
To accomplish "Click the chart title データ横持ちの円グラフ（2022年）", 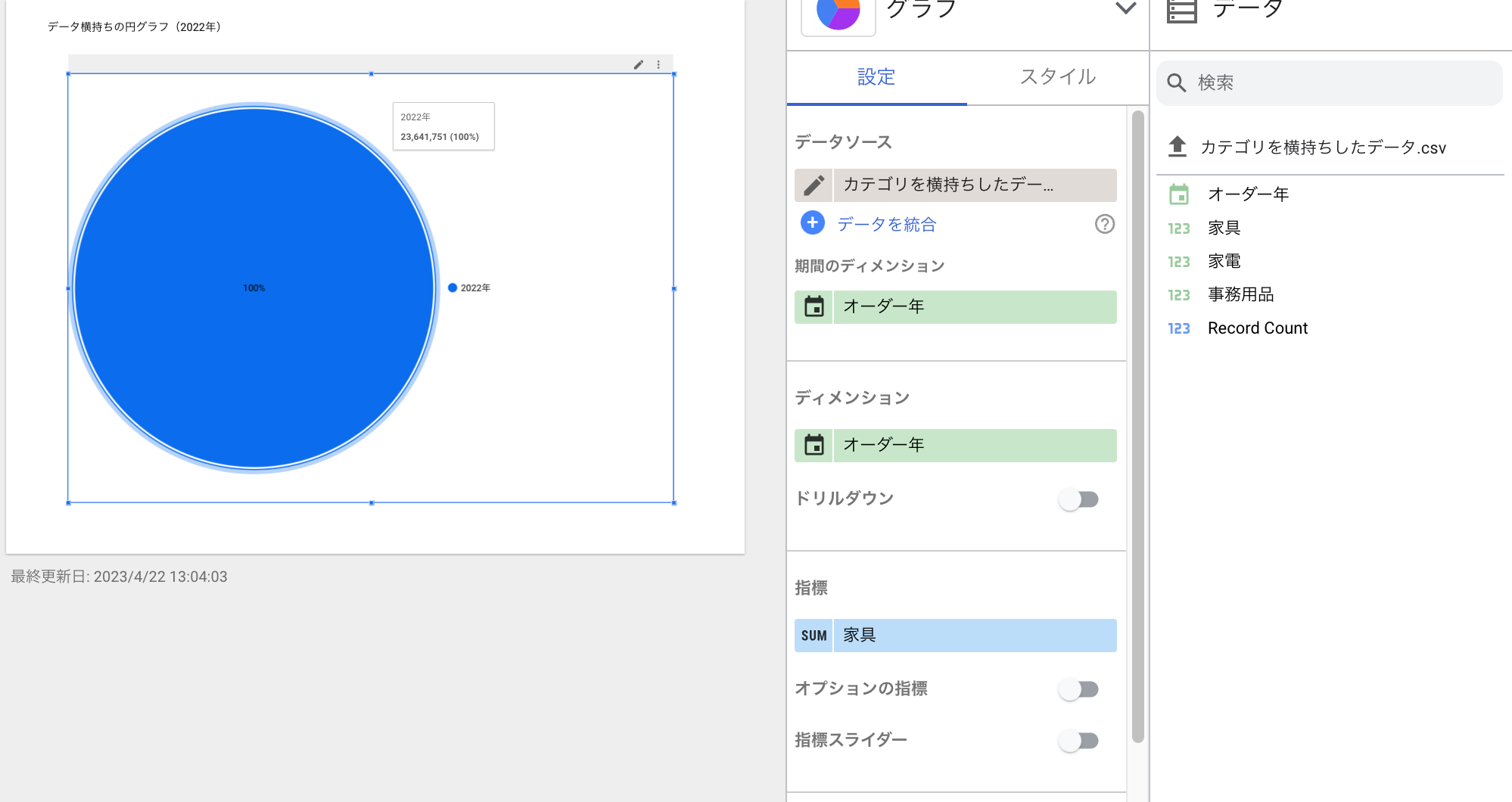I will pos(135,26).
